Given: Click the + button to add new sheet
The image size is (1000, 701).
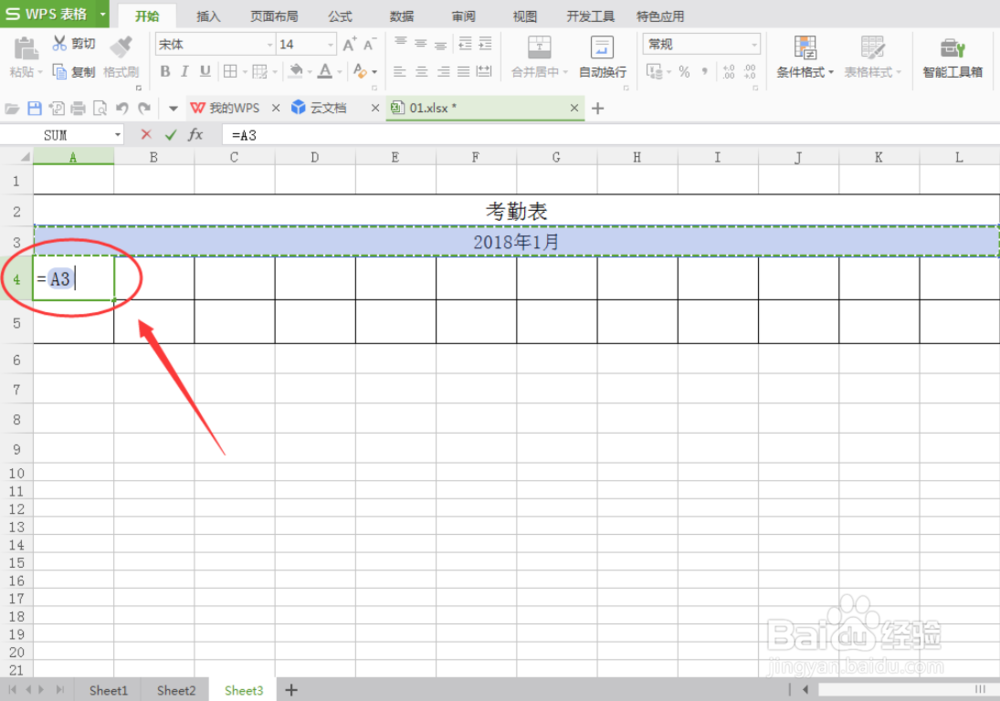Looking at the screenshot, I should (290, 690).
